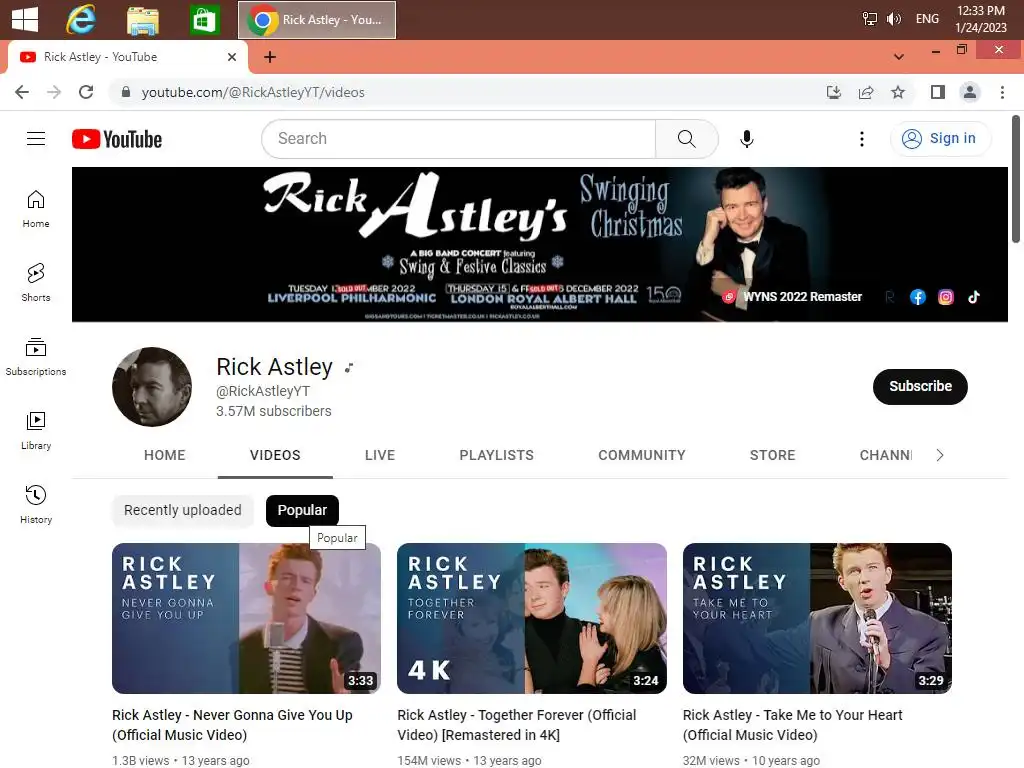Open the YouTube hamburger guide menu

(x=36, y=138)
